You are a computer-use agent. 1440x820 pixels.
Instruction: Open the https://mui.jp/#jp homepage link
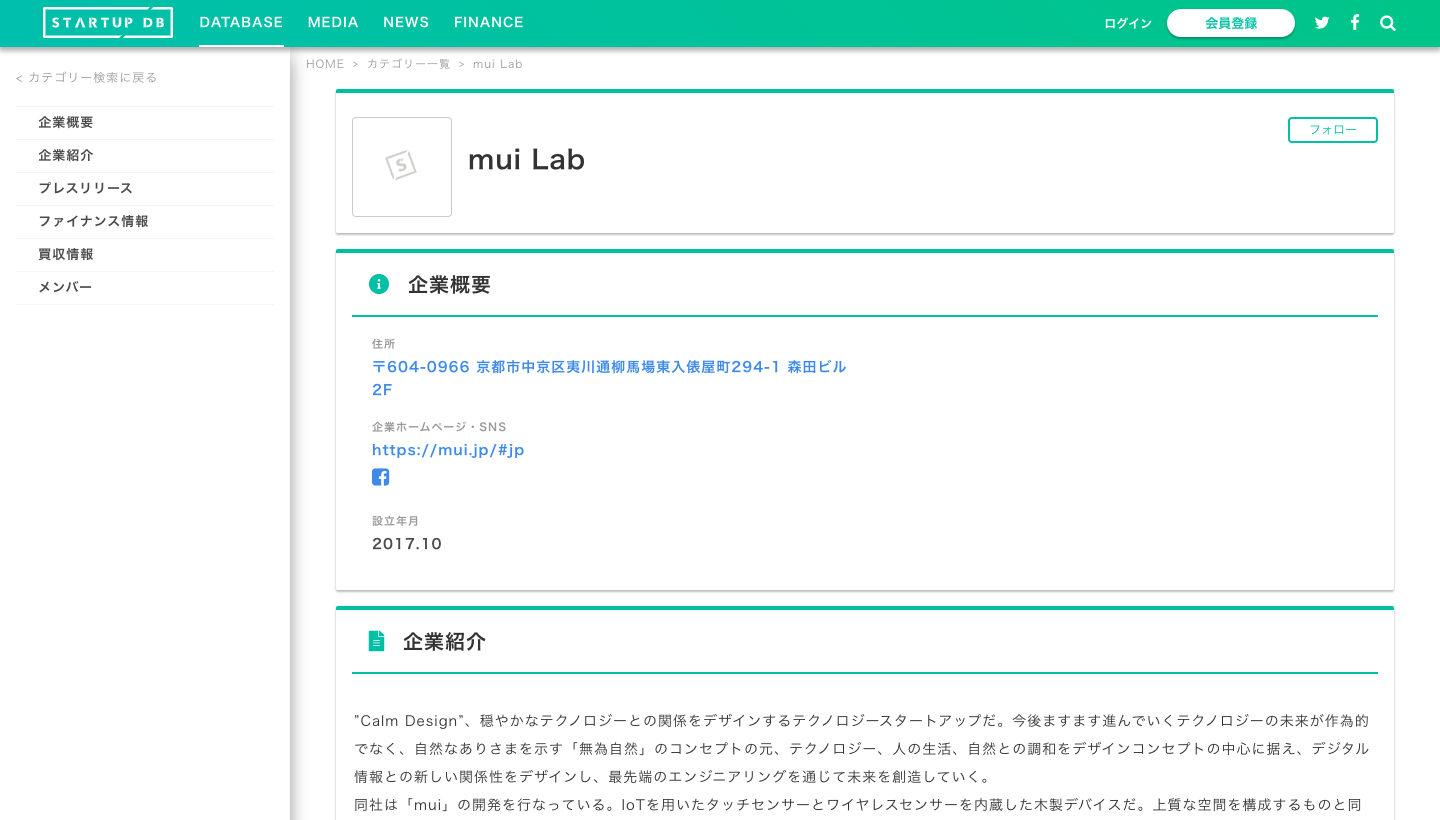(448, 450)
